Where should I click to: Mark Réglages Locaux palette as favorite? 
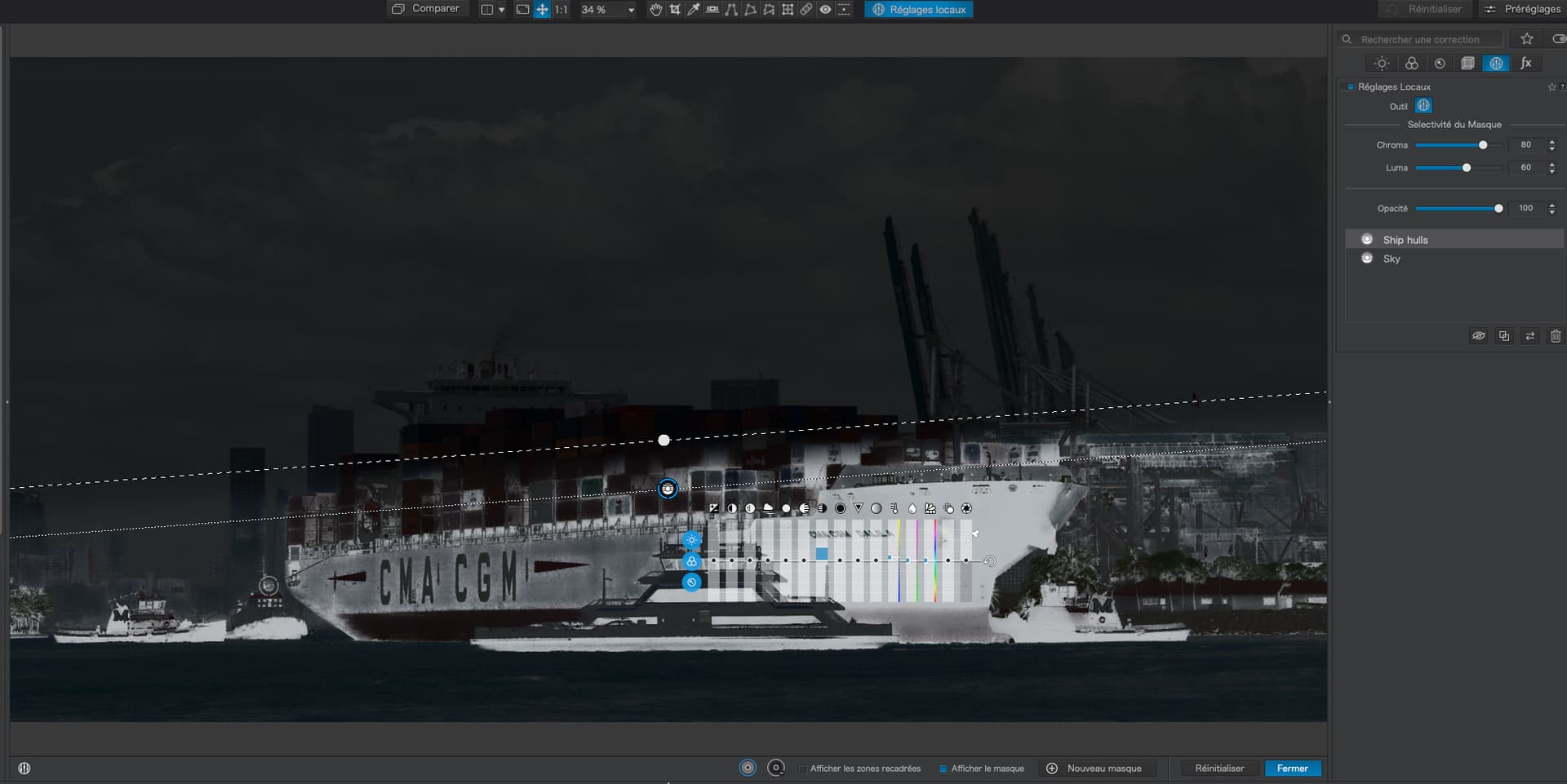(x=1551, y=86)
